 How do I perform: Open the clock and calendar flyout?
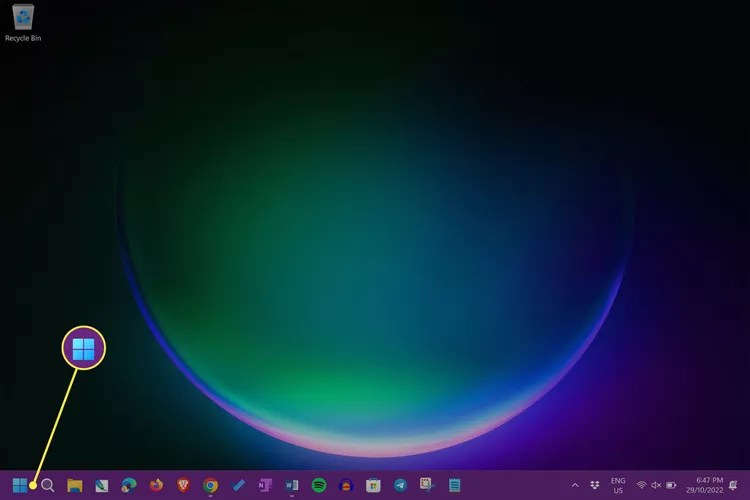point(705,485)
